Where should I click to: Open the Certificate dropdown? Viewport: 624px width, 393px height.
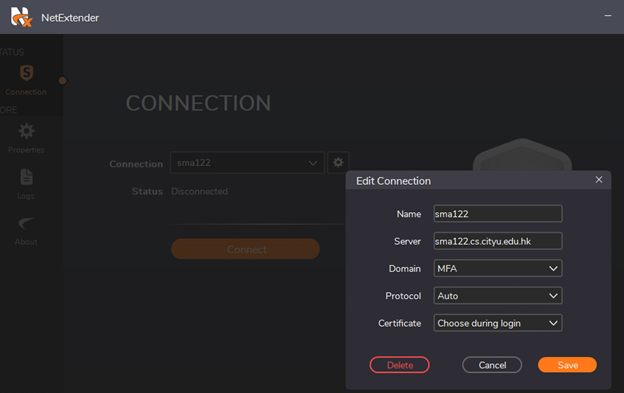coord(498,323)
